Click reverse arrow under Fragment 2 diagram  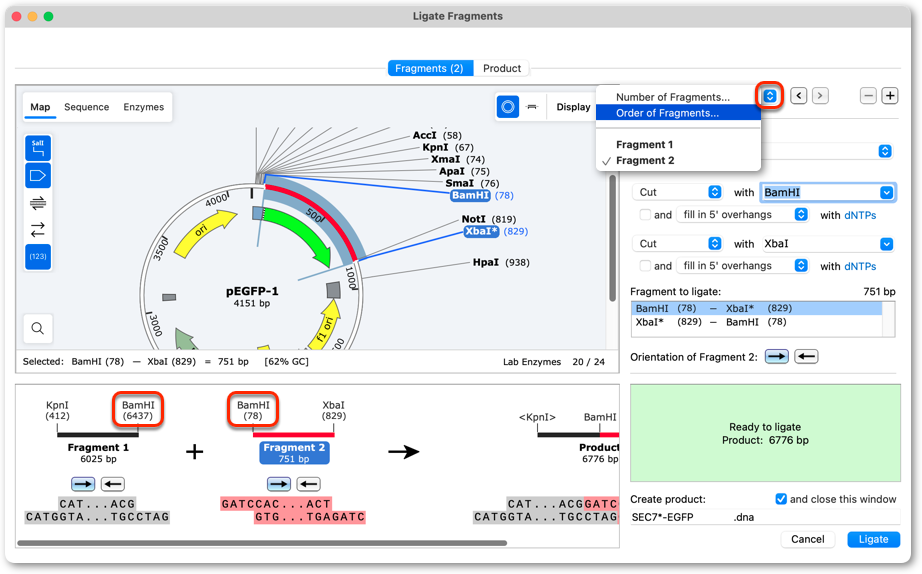coord(308,484)
